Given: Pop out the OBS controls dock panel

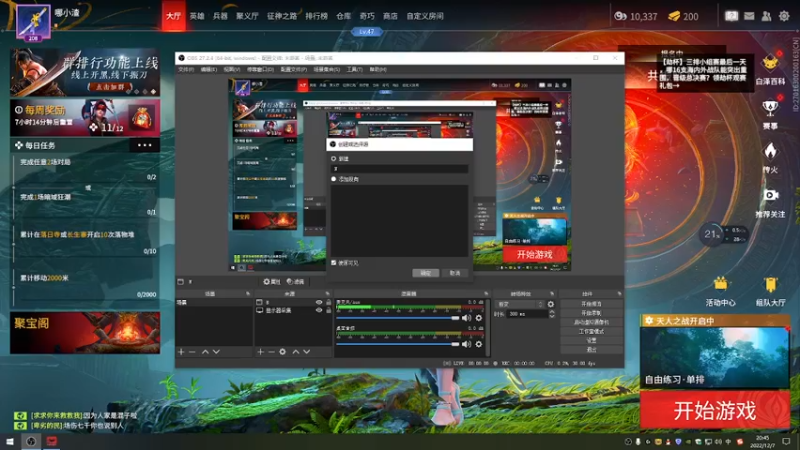Looking at the screenshot, I should coord(619,294).
